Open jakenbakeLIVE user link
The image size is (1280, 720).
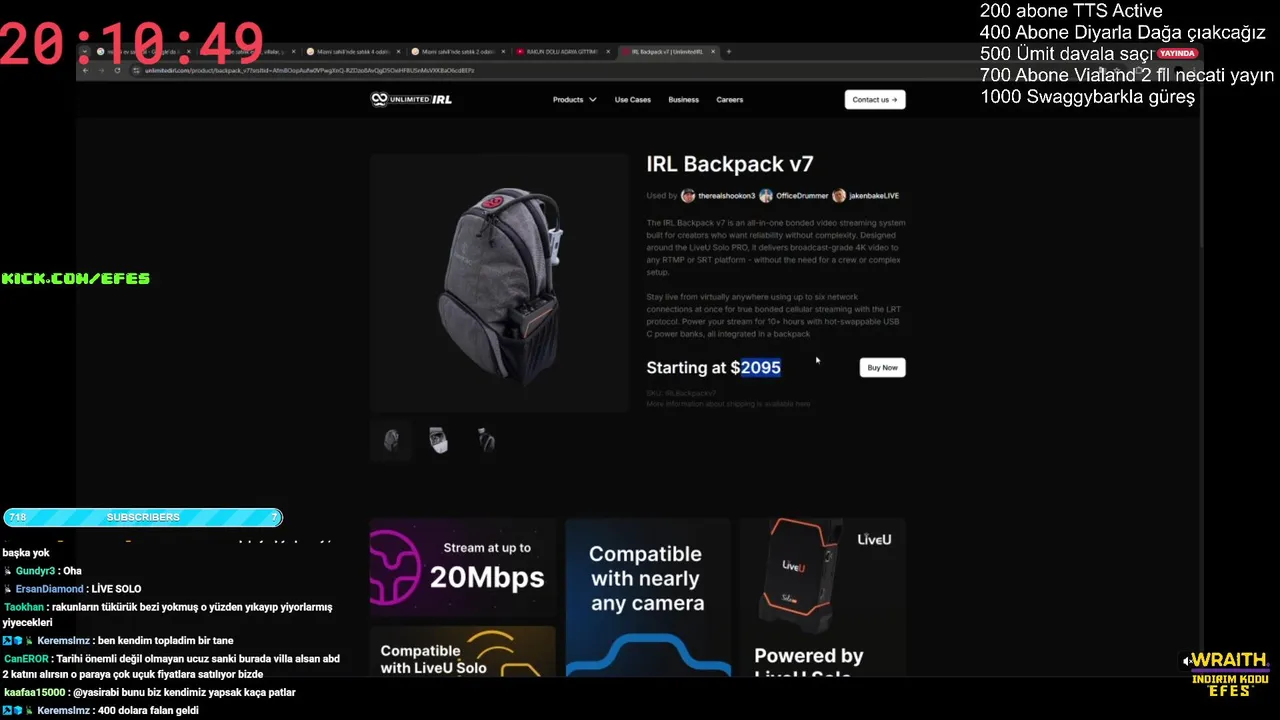pyautogui.click(x=874, y=196)
